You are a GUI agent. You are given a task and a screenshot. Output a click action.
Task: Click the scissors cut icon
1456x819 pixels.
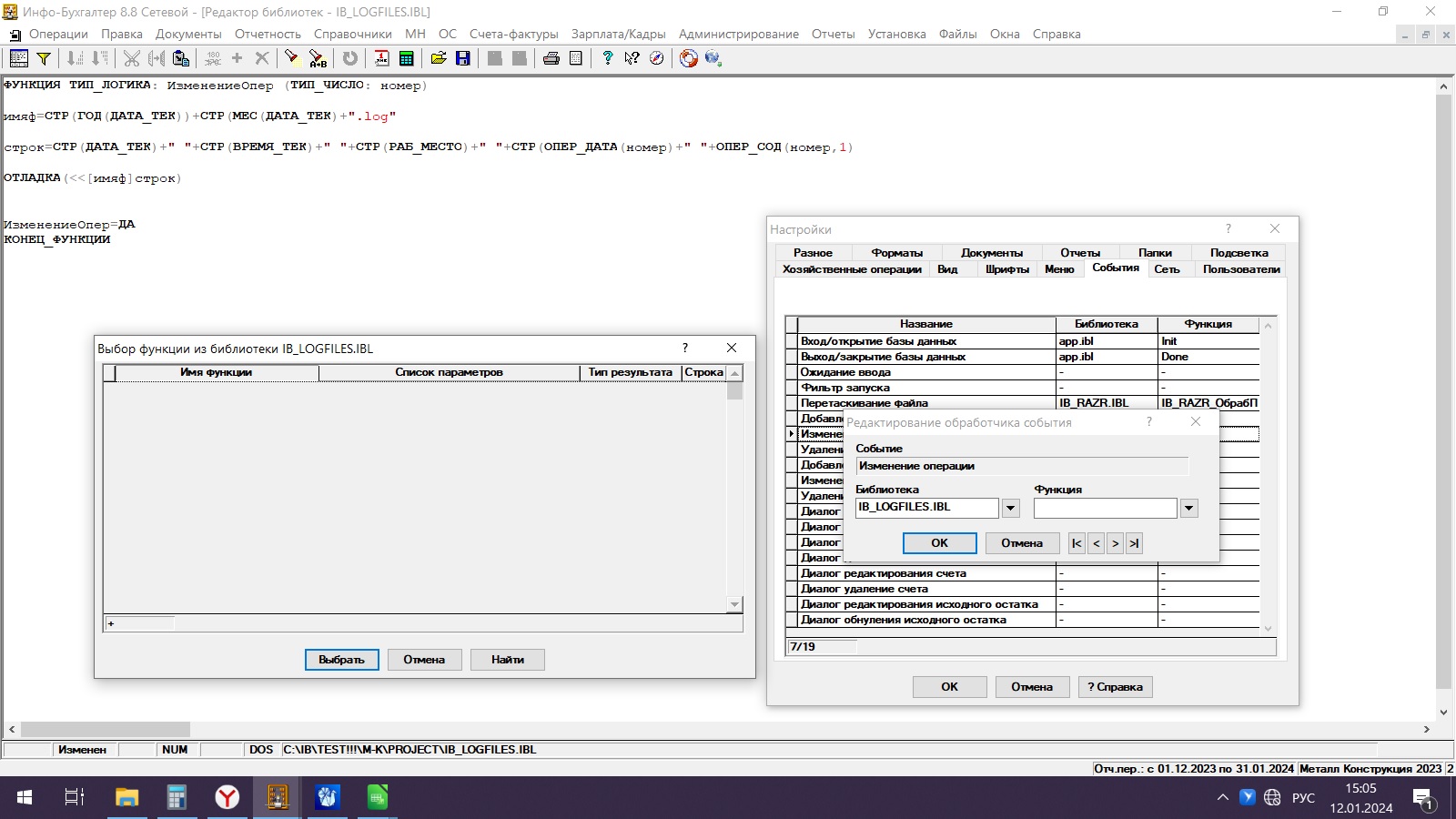point(132,58)
